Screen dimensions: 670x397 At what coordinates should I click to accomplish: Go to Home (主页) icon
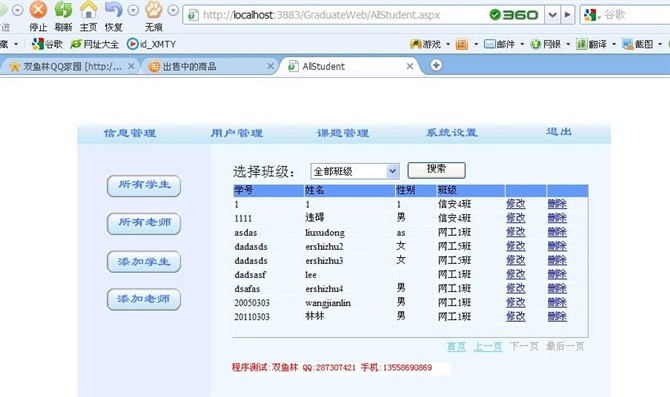tap(89, 9)
